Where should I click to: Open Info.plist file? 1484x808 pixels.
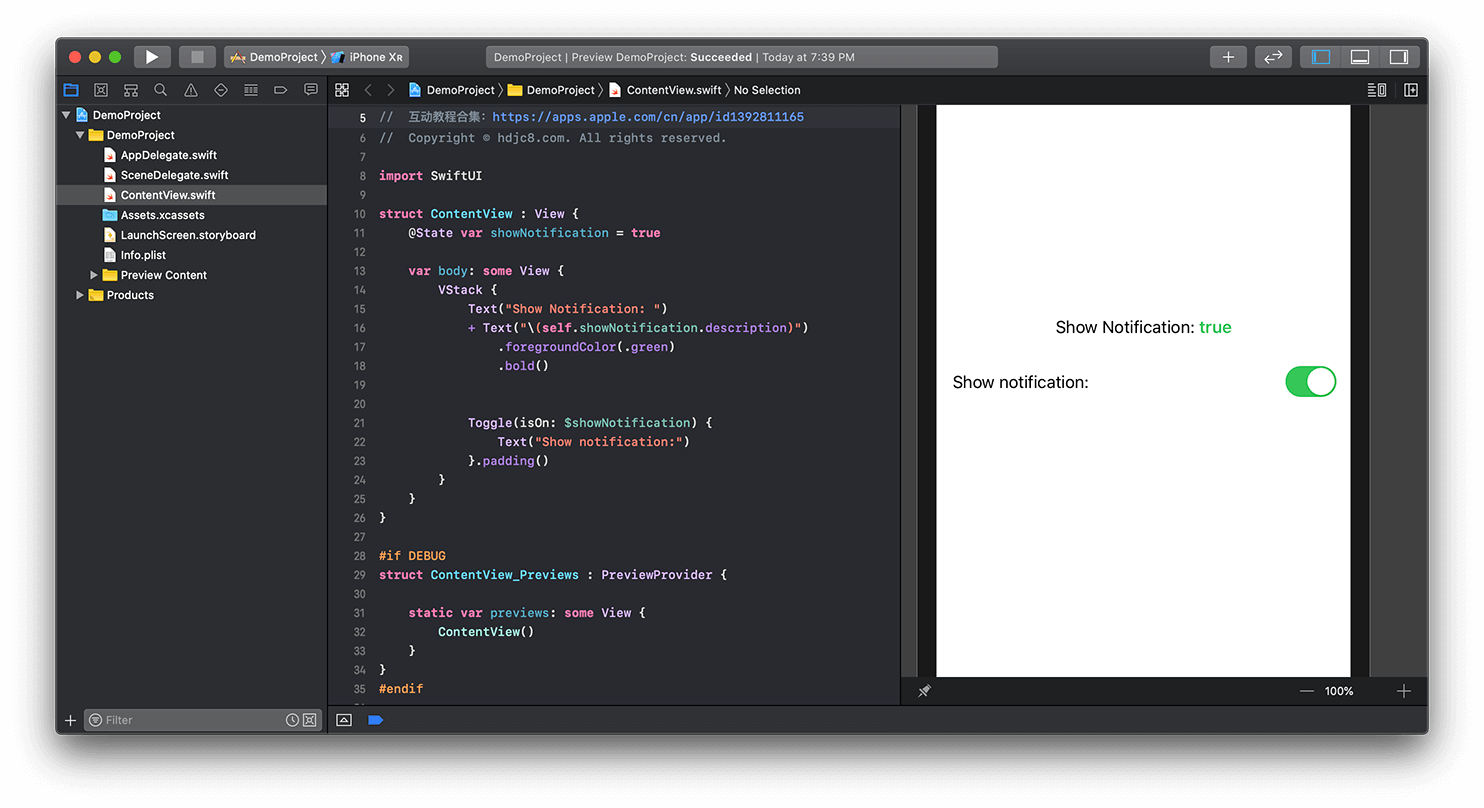click(143, 255)
